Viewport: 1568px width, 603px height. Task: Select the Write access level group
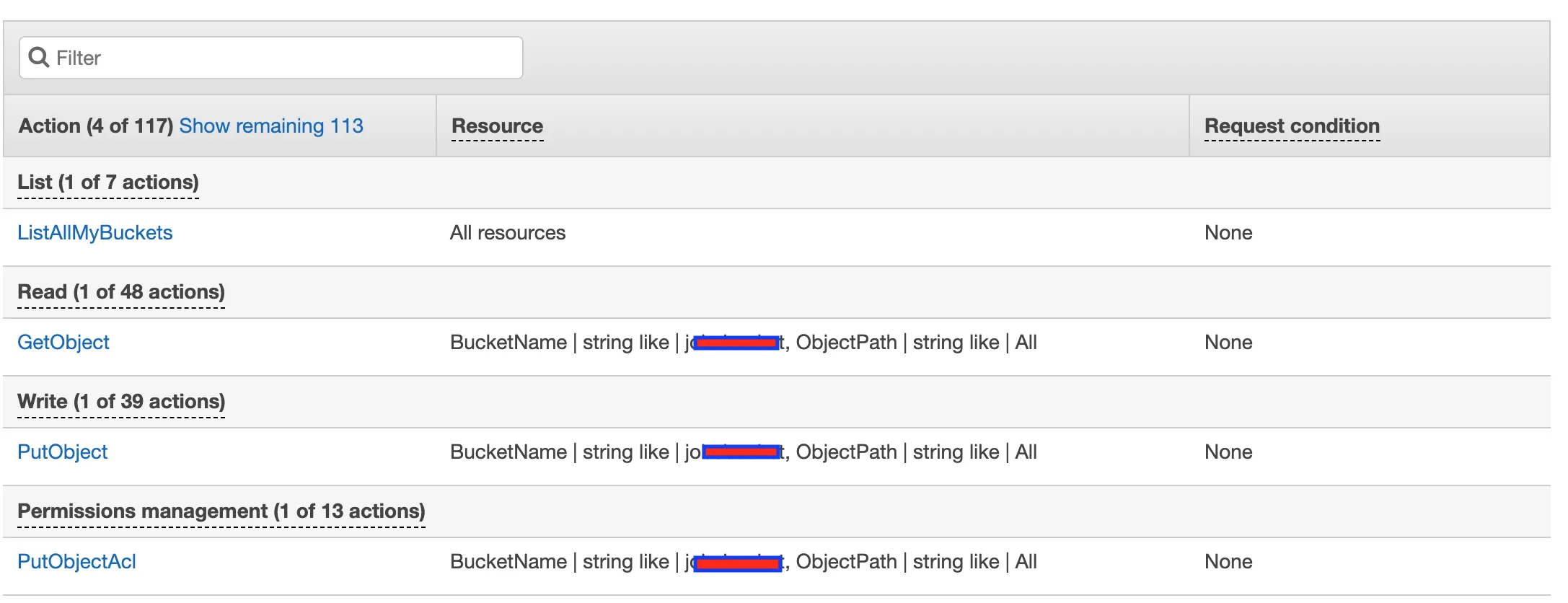tap(121, 402)
